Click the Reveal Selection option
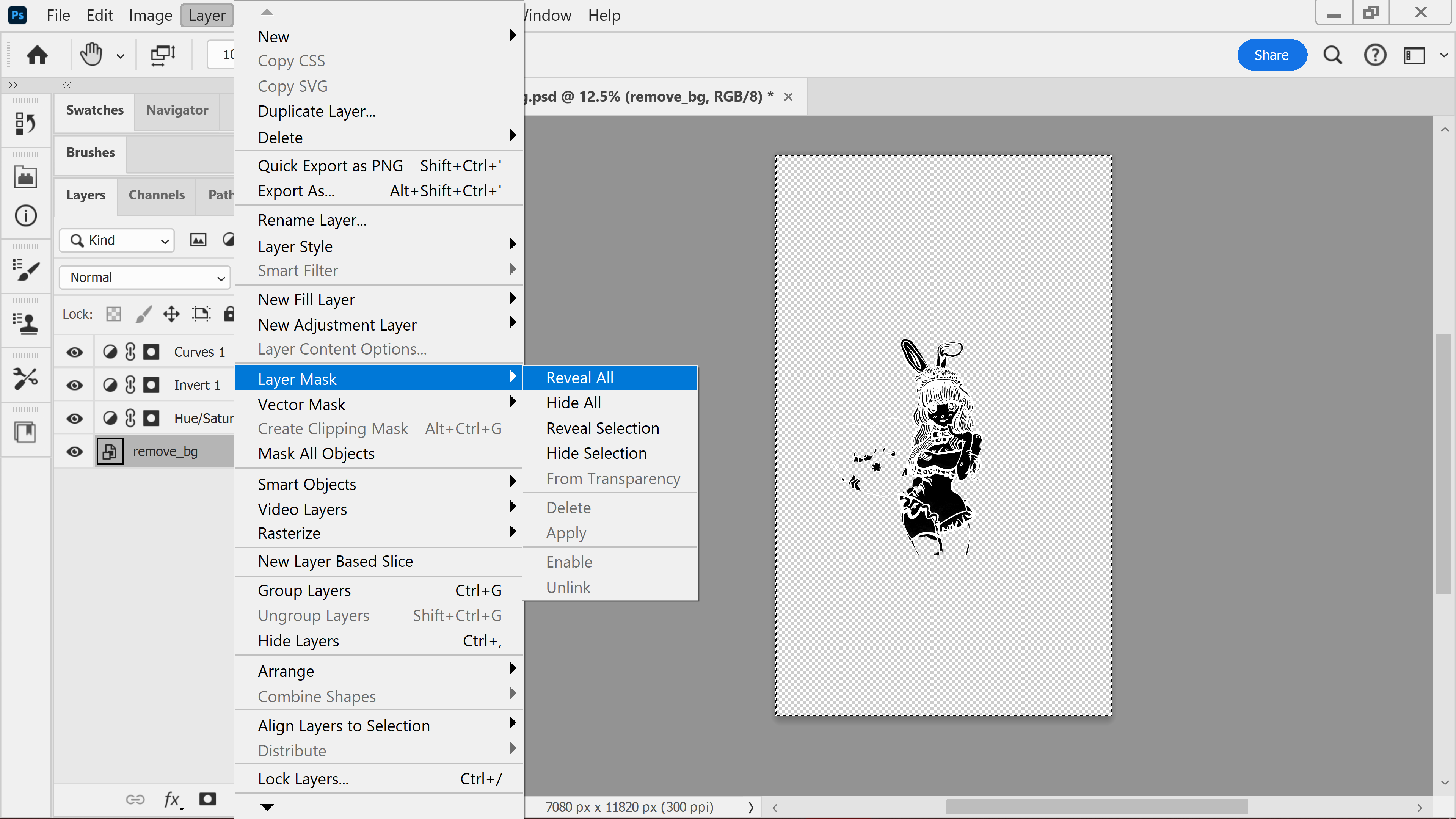The height and width of the screenshot is (819, 1456). [x=603, y=428]
